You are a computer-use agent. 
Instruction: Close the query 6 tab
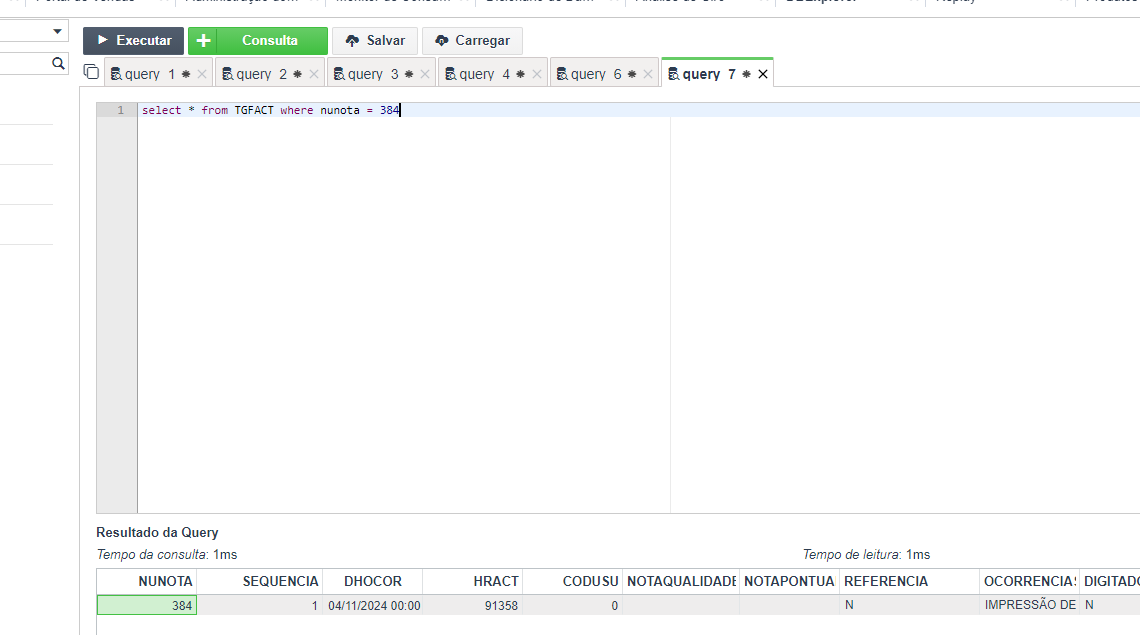[648, 74]
